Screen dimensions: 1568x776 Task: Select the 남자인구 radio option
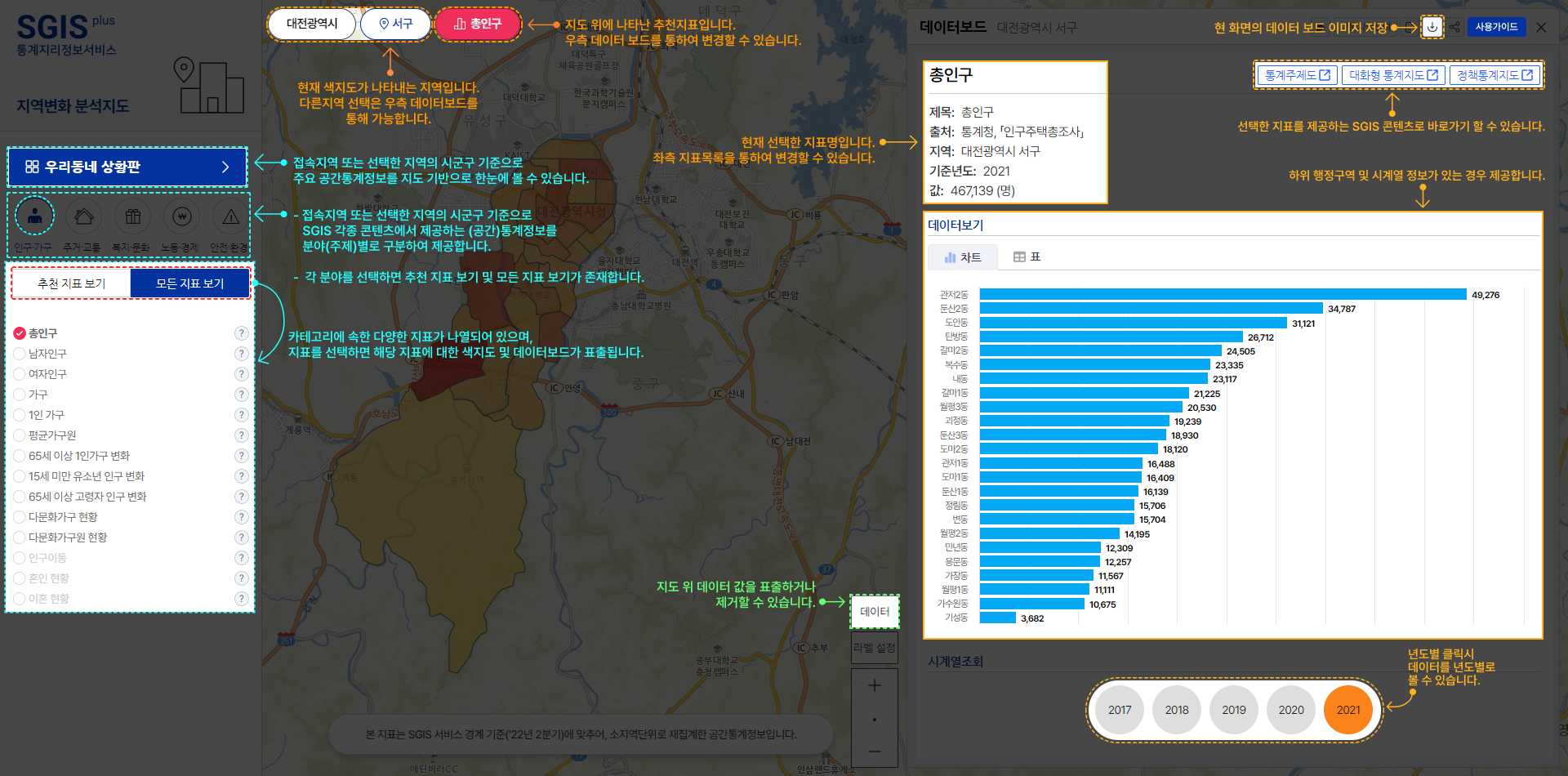20,354
